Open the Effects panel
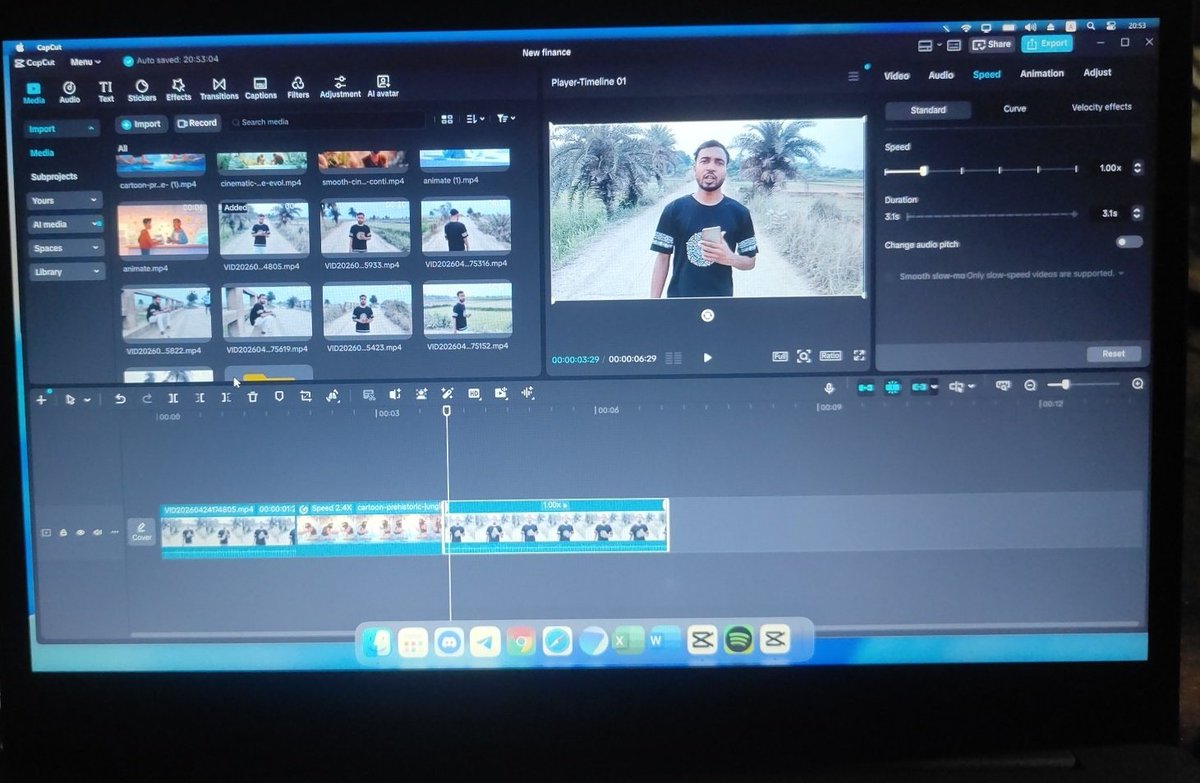 coord(179,92)
